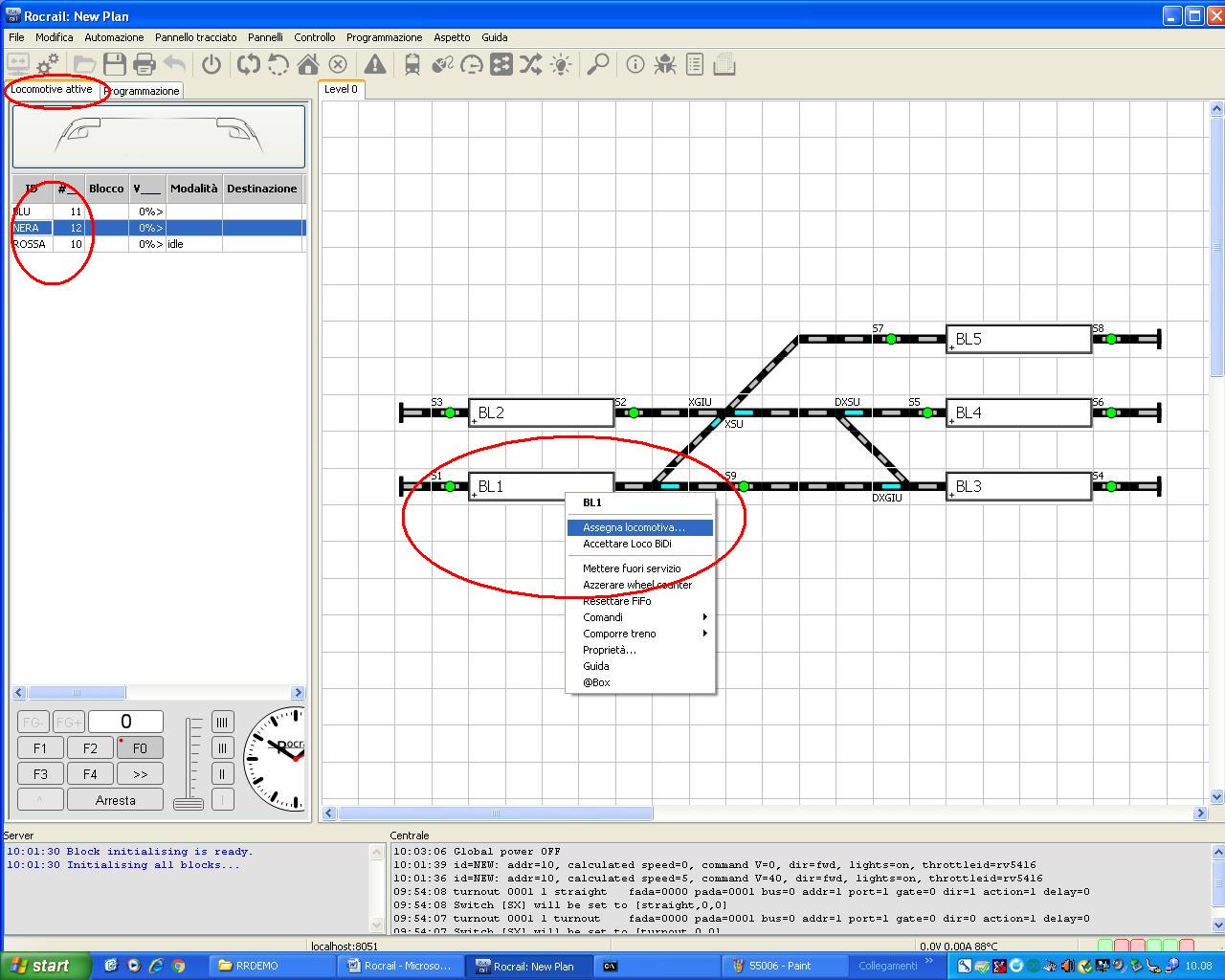
Task: Open the Automazione menu
Action: (x=114, y=37)
